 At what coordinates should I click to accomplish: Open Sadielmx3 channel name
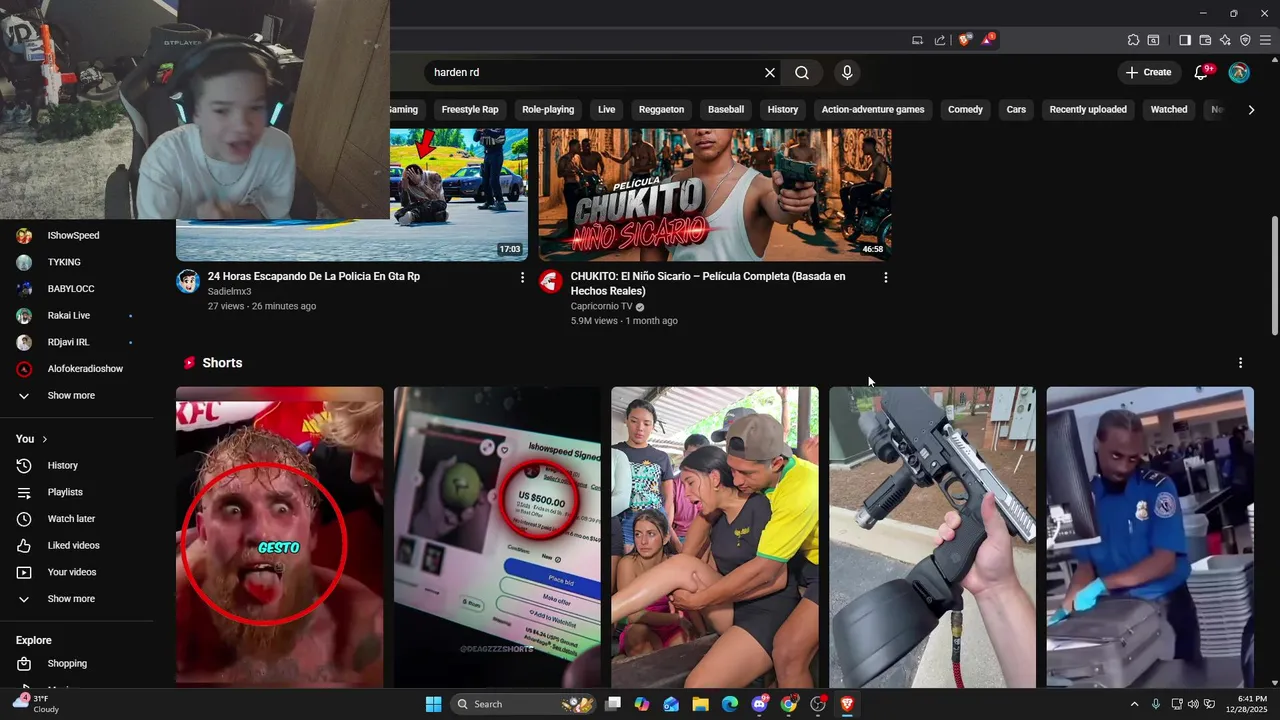(229, 292)
